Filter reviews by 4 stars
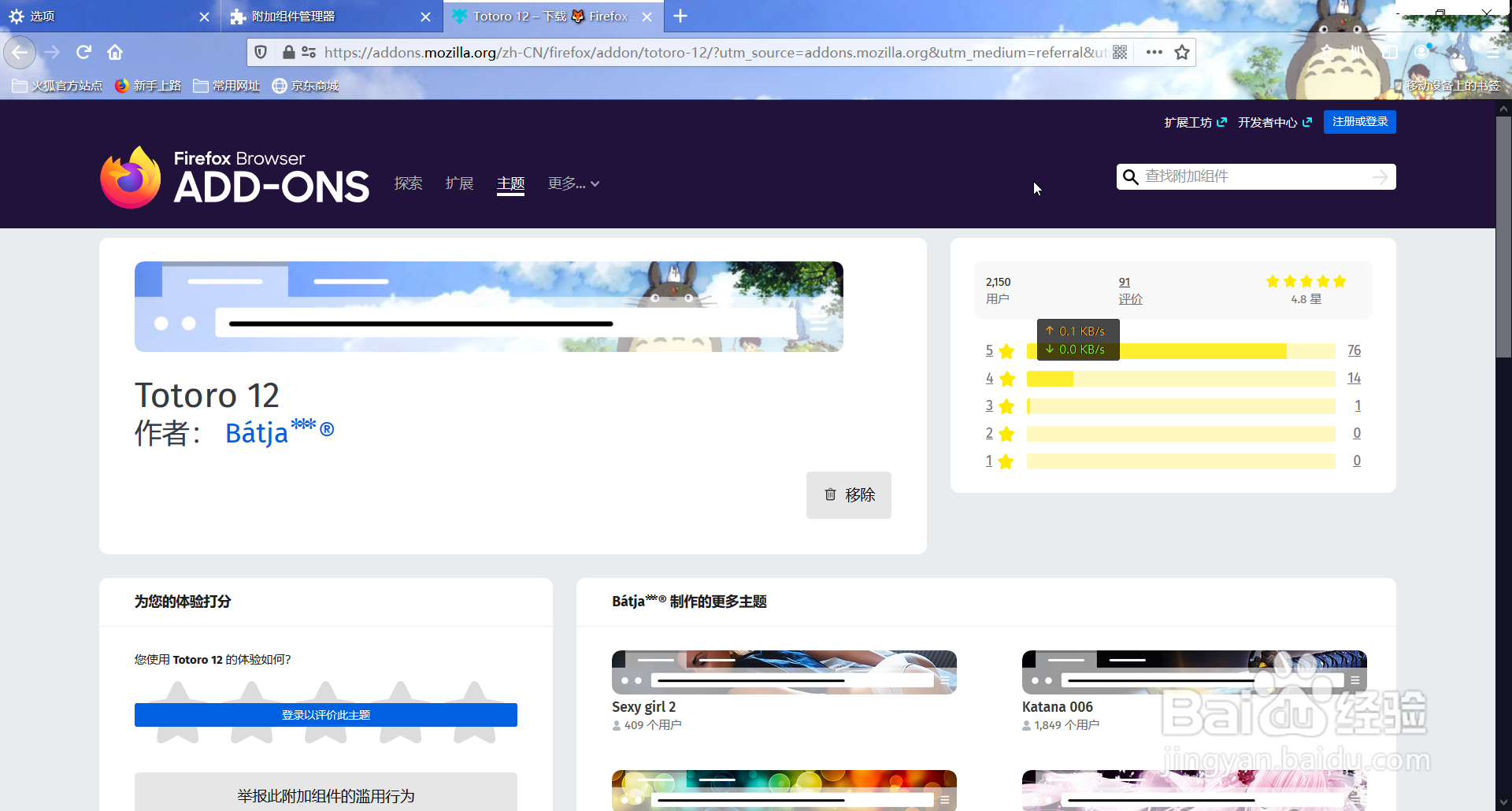 pyautogui.click(x=999, y=378)
